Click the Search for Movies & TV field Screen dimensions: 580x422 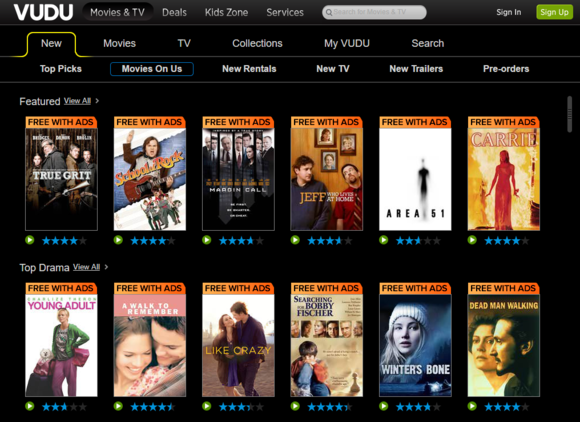click(x=374, y=12)
